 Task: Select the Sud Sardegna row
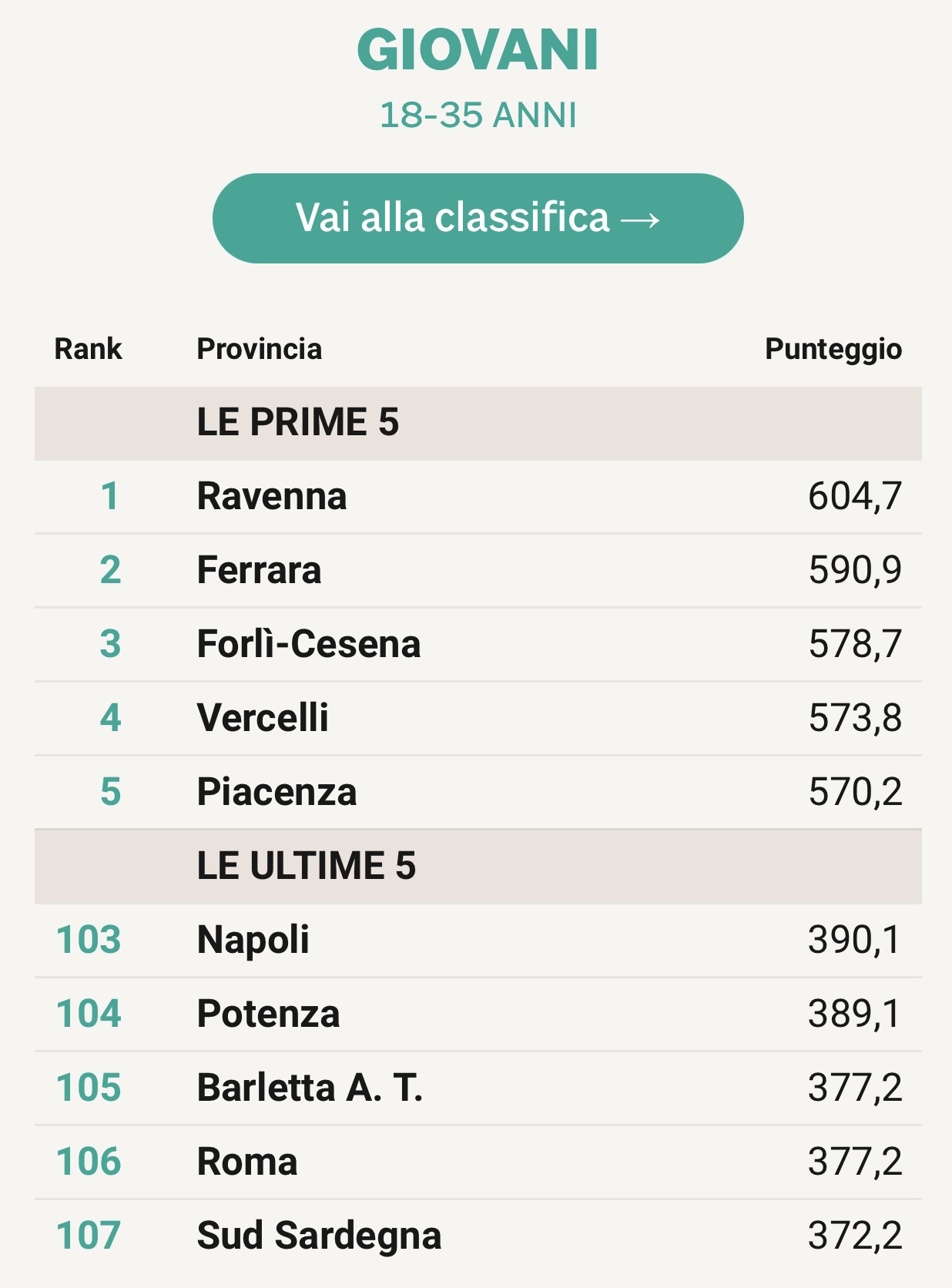click(478, 1236)
